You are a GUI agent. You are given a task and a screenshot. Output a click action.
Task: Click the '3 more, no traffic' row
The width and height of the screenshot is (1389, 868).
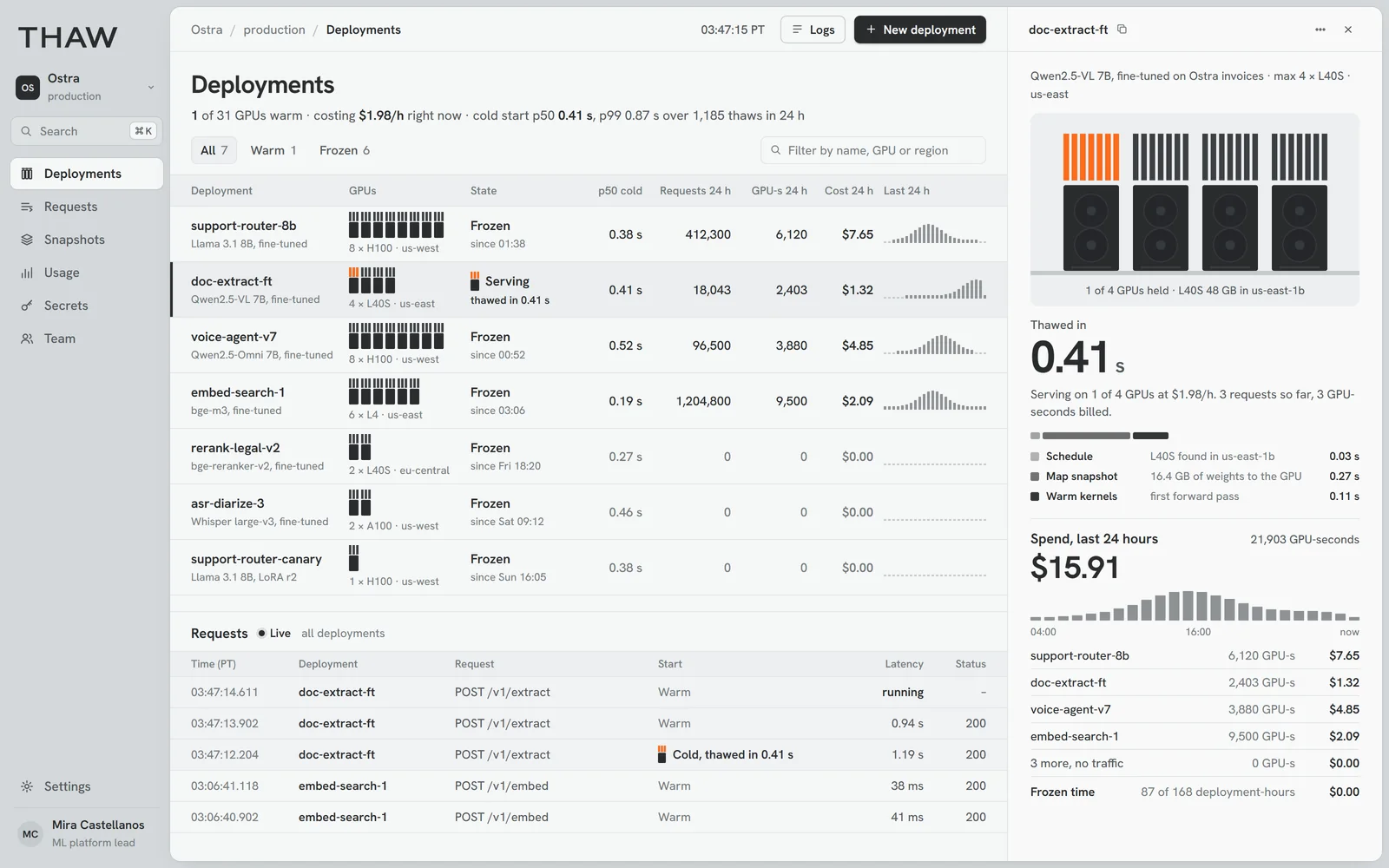pos(1195,764)
